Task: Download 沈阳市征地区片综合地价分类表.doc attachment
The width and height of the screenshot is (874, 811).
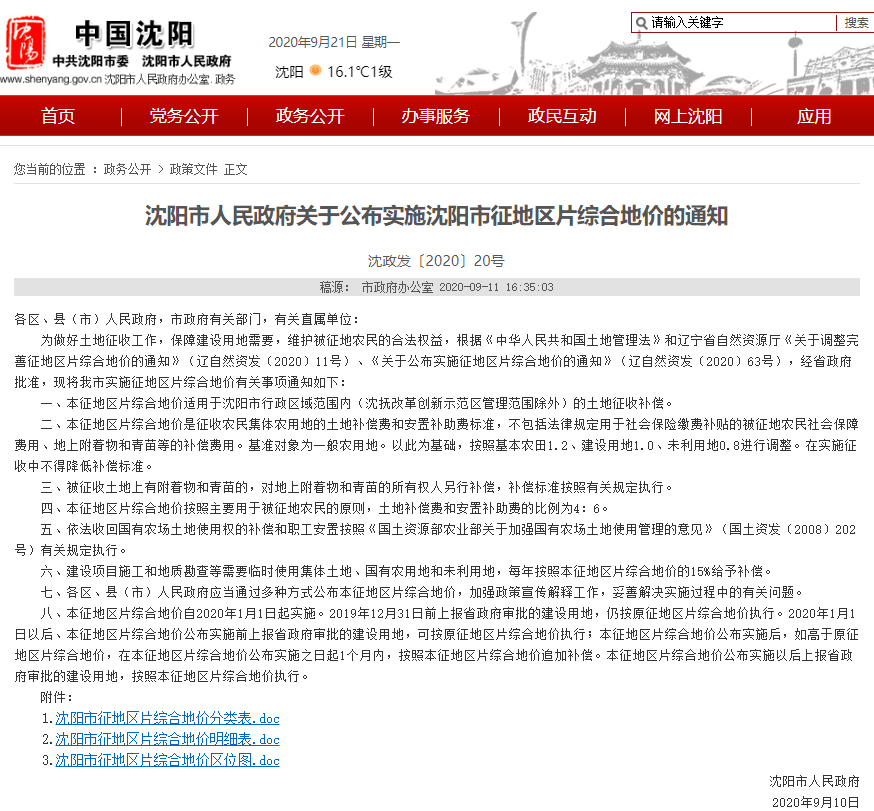Action: point(166,718)
